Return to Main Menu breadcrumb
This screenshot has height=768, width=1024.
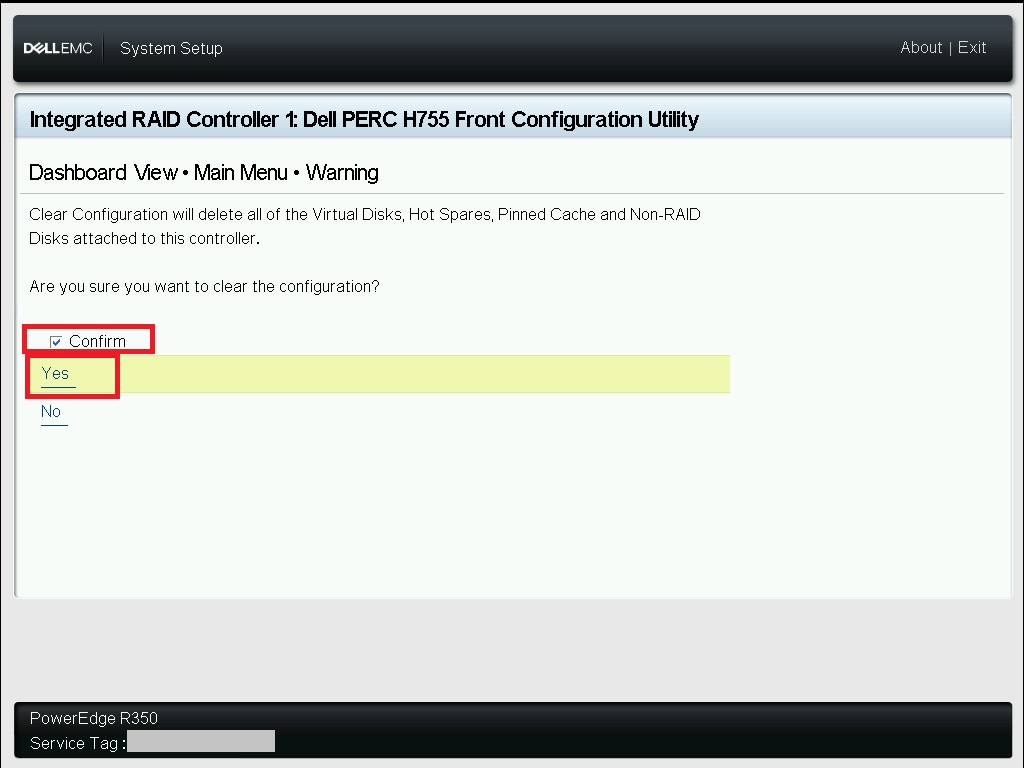[x=240, y=172]
